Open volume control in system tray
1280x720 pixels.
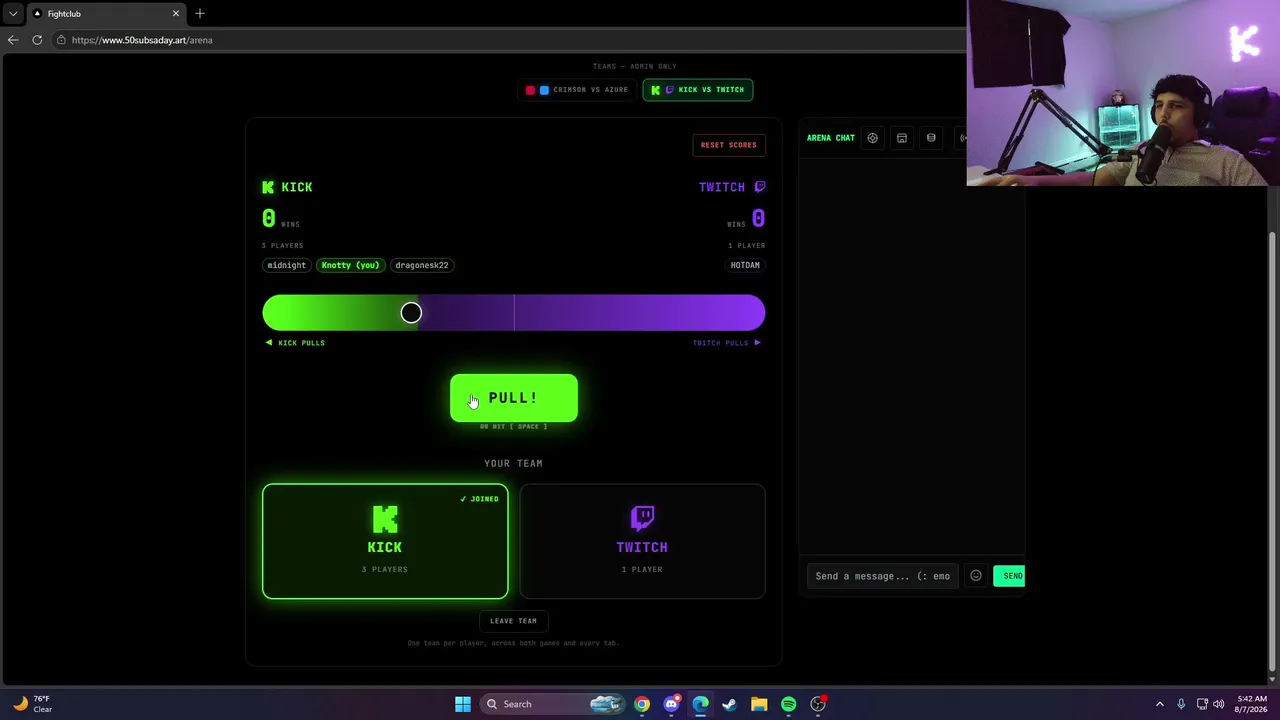pyautogui.click(x=1219, y=704)
